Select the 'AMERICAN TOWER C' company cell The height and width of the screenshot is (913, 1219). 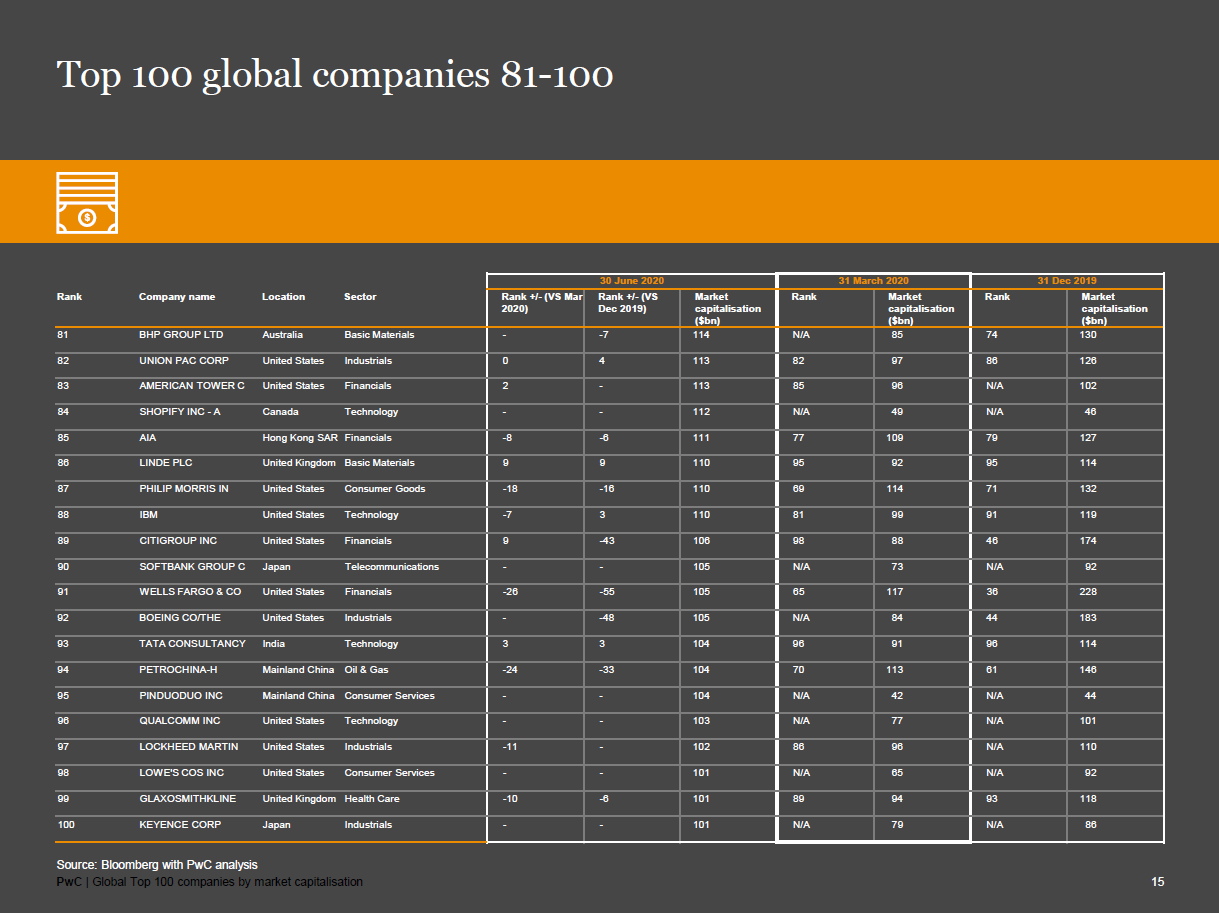[192, 386]
